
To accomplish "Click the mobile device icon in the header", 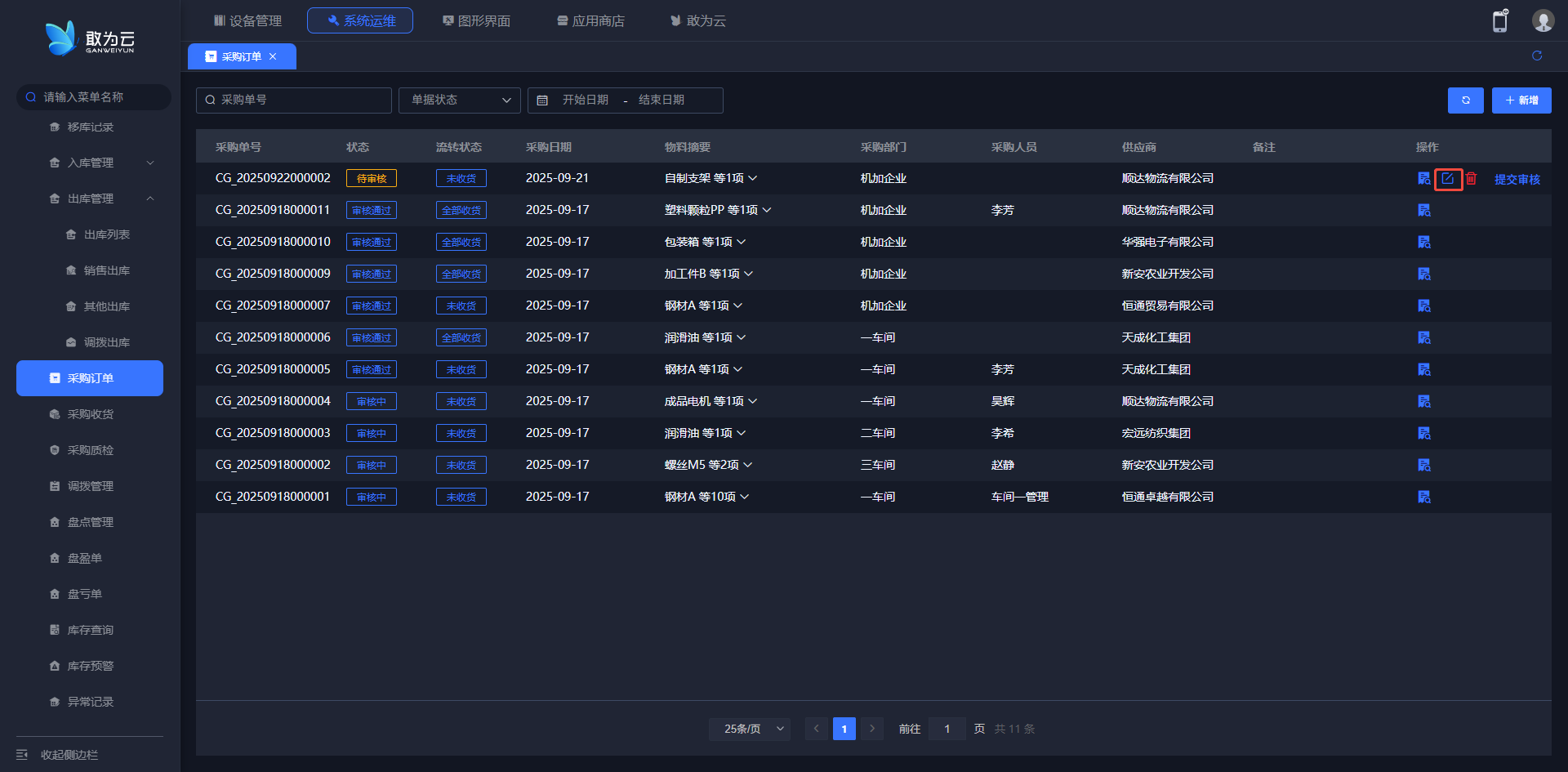I will (1499, 21).
